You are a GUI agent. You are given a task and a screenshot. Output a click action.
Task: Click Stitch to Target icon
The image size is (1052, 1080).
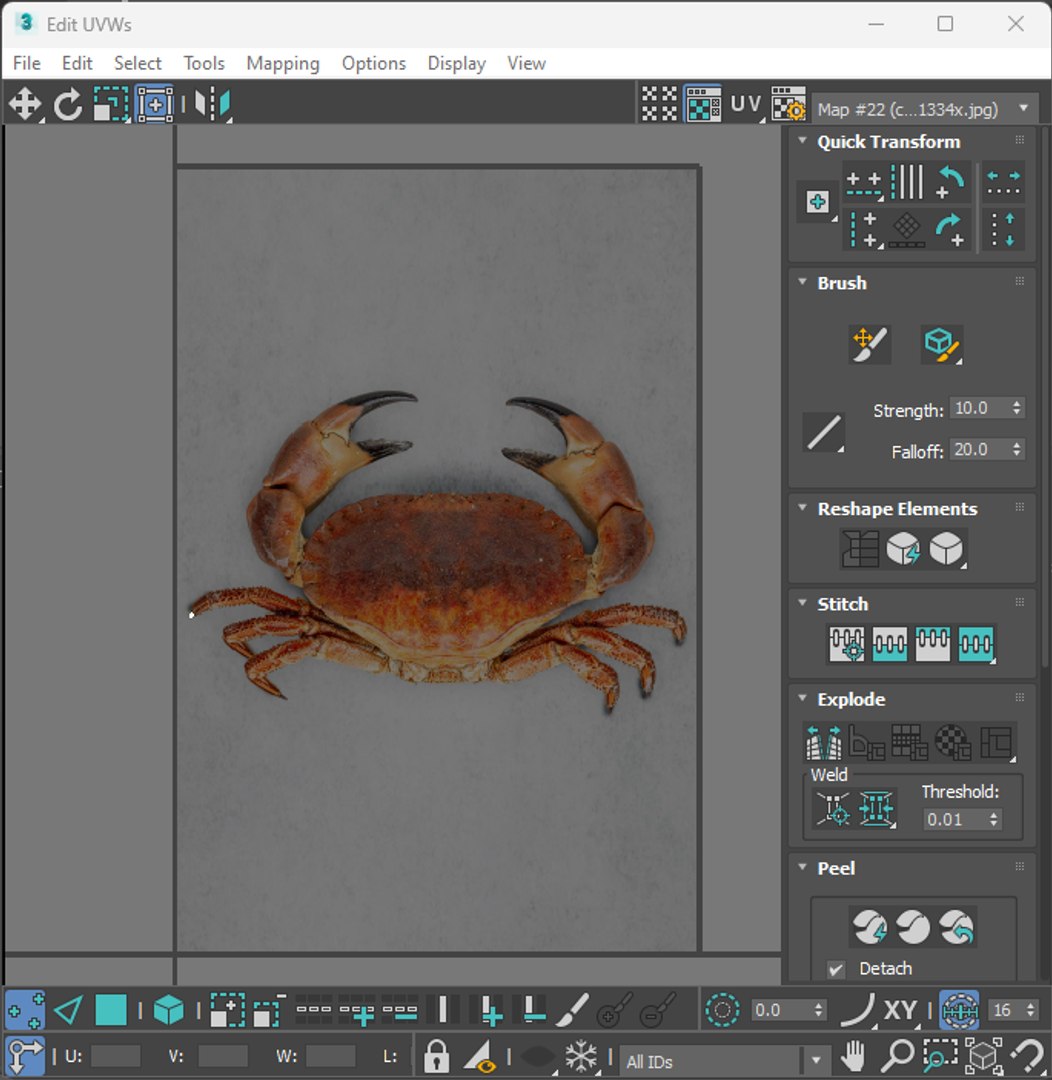[x=847, y=644]
